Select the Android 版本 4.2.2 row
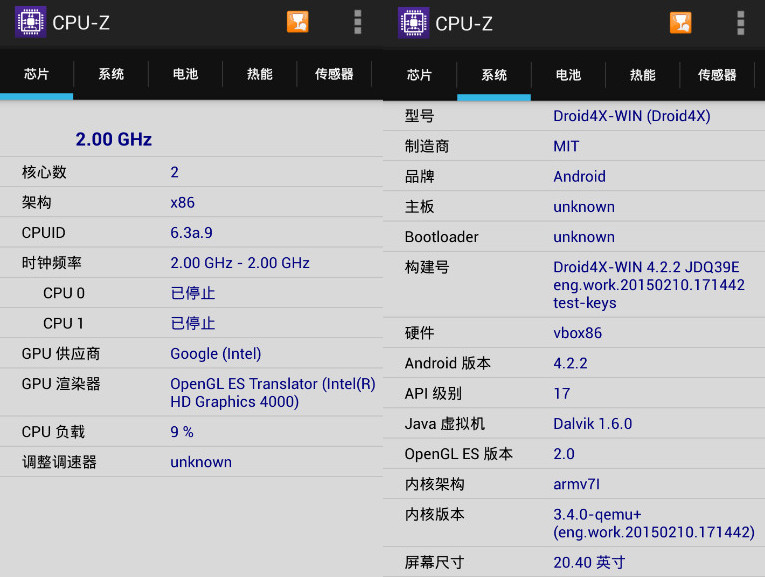The height and width of the screenshot is (577, 765). 573,363
